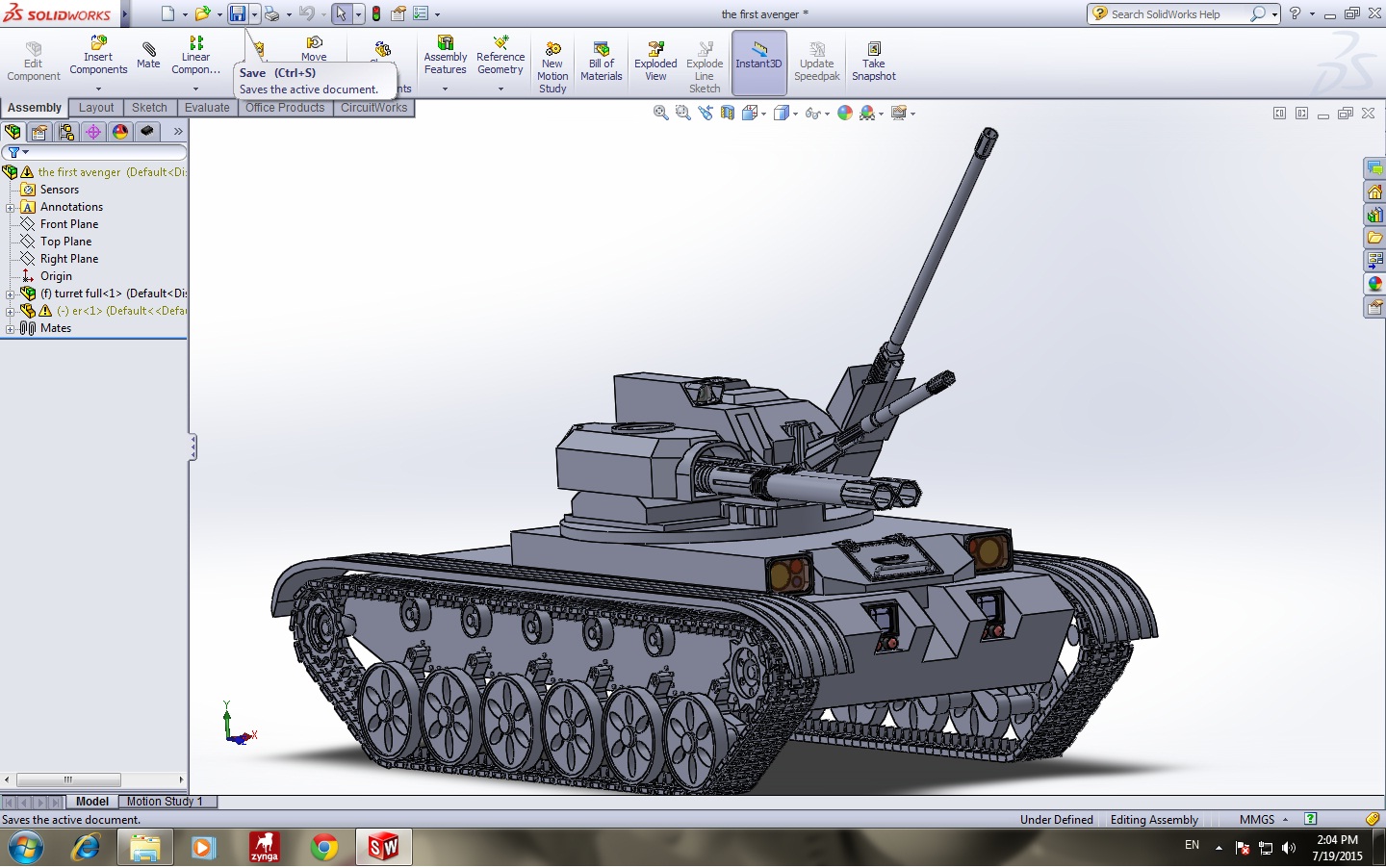
Task: Expand the Annotations tree node
Action: coord(10,208)
